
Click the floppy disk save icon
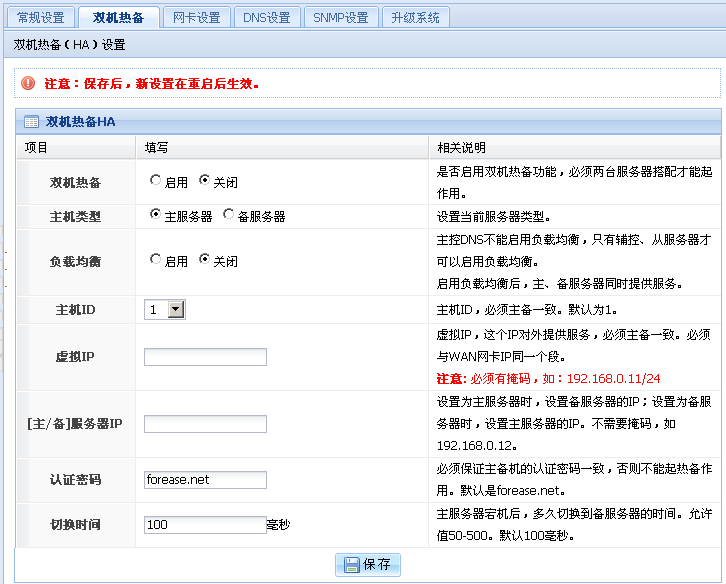tap(352, 564)
